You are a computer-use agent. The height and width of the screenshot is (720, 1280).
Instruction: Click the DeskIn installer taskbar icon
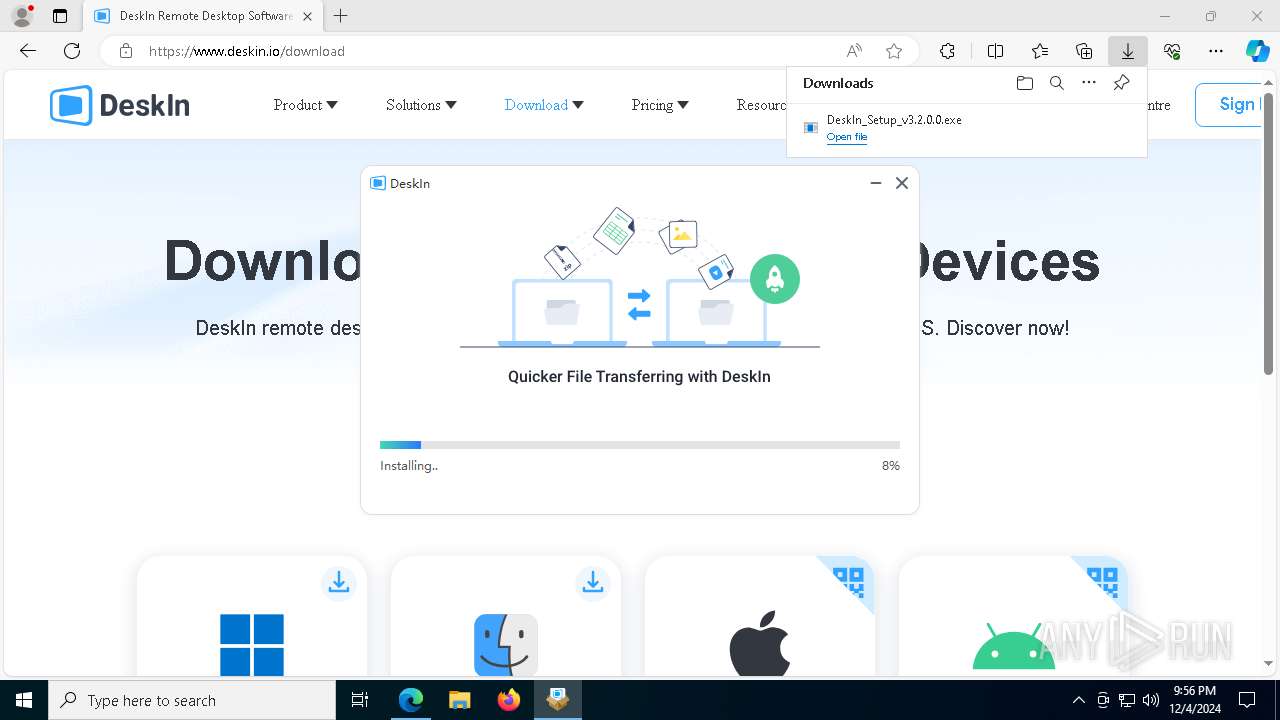(x=557, y=700)
